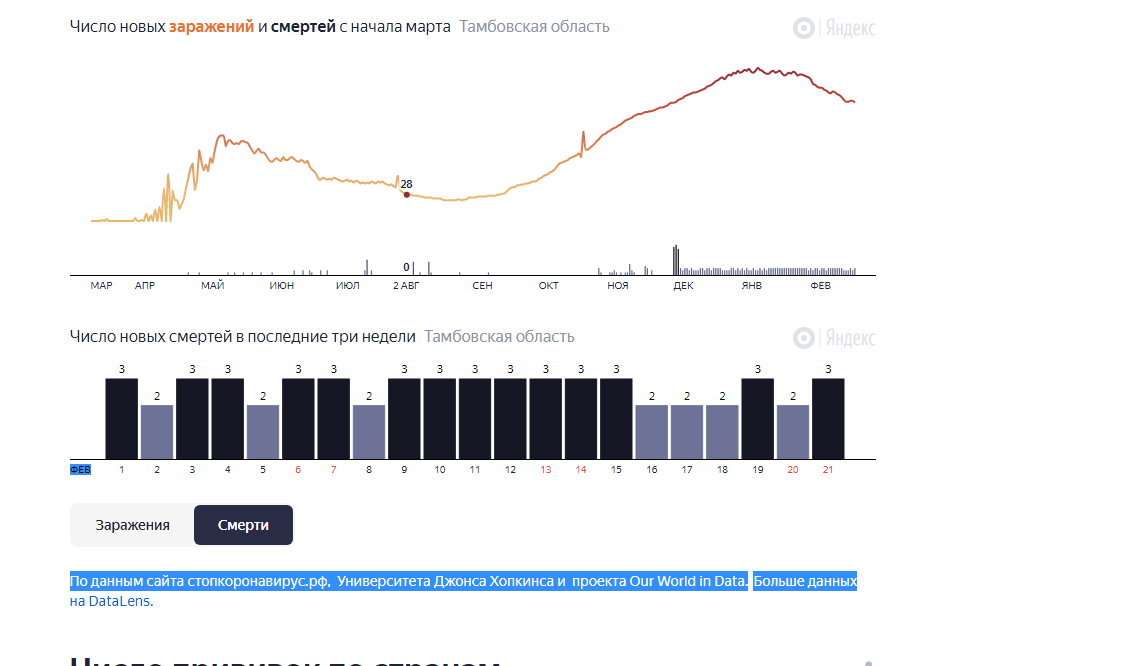Click Тамбовская область next to the three-week deaths title
1121x666 pixels.
pos(499,337)
